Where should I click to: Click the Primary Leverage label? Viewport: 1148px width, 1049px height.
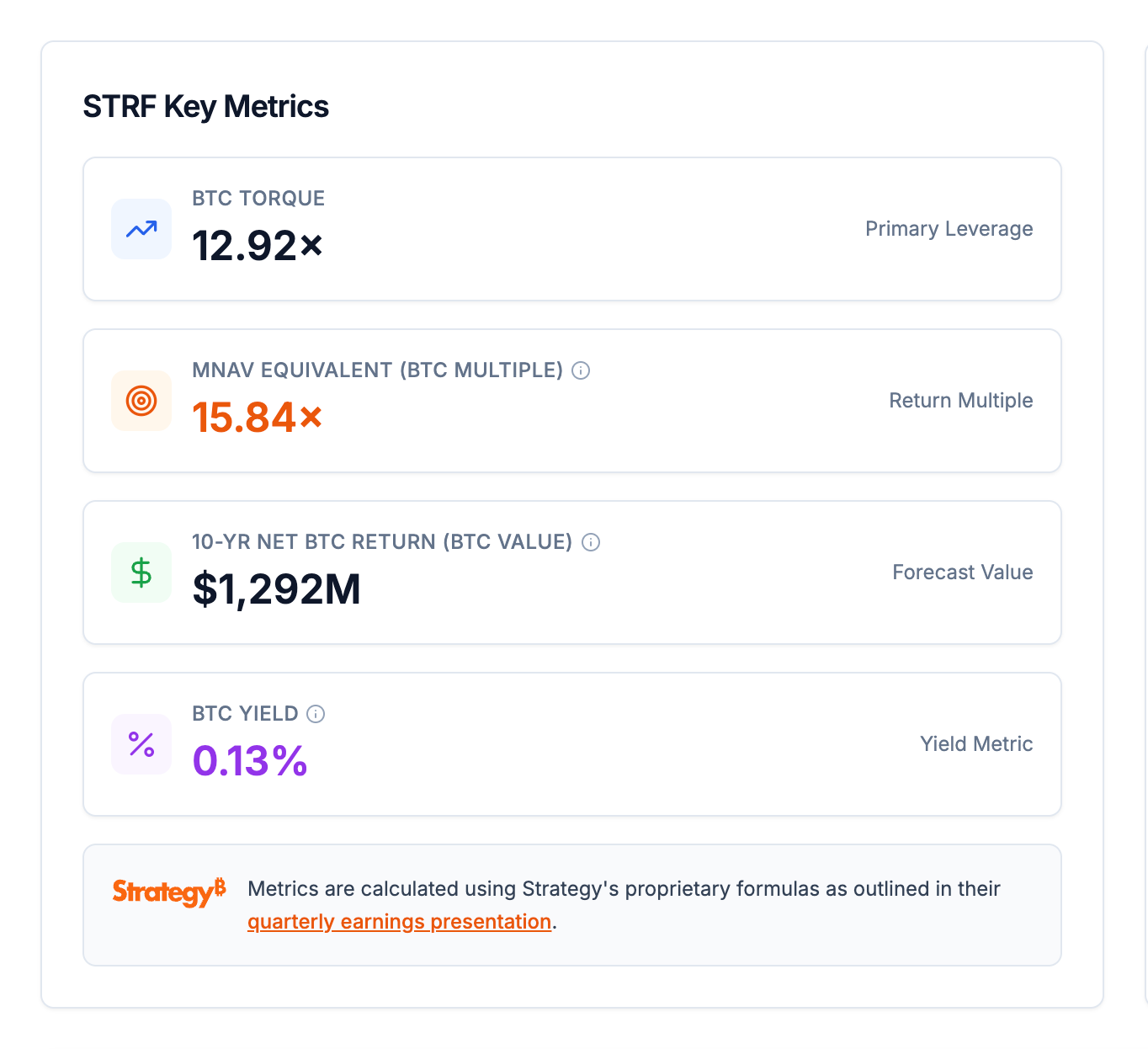click(949, 229)
